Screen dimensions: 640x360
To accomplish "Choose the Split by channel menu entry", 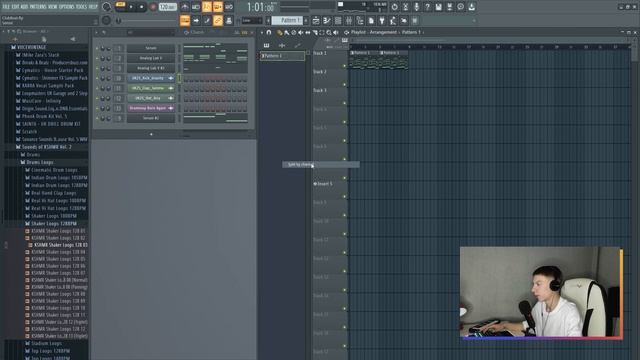I will 321,164.
